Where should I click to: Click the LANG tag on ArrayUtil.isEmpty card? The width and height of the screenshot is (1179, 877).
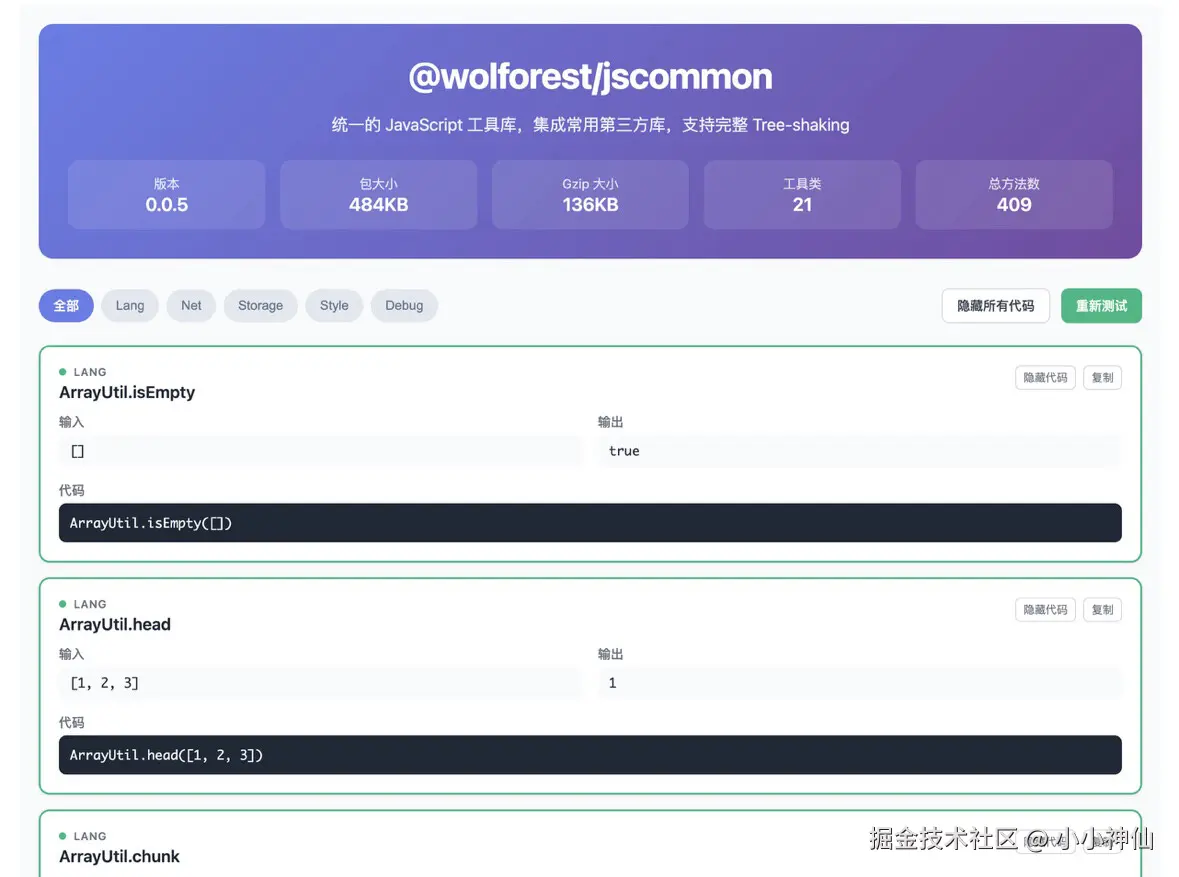pyautogui.click(x=89, y=372)
